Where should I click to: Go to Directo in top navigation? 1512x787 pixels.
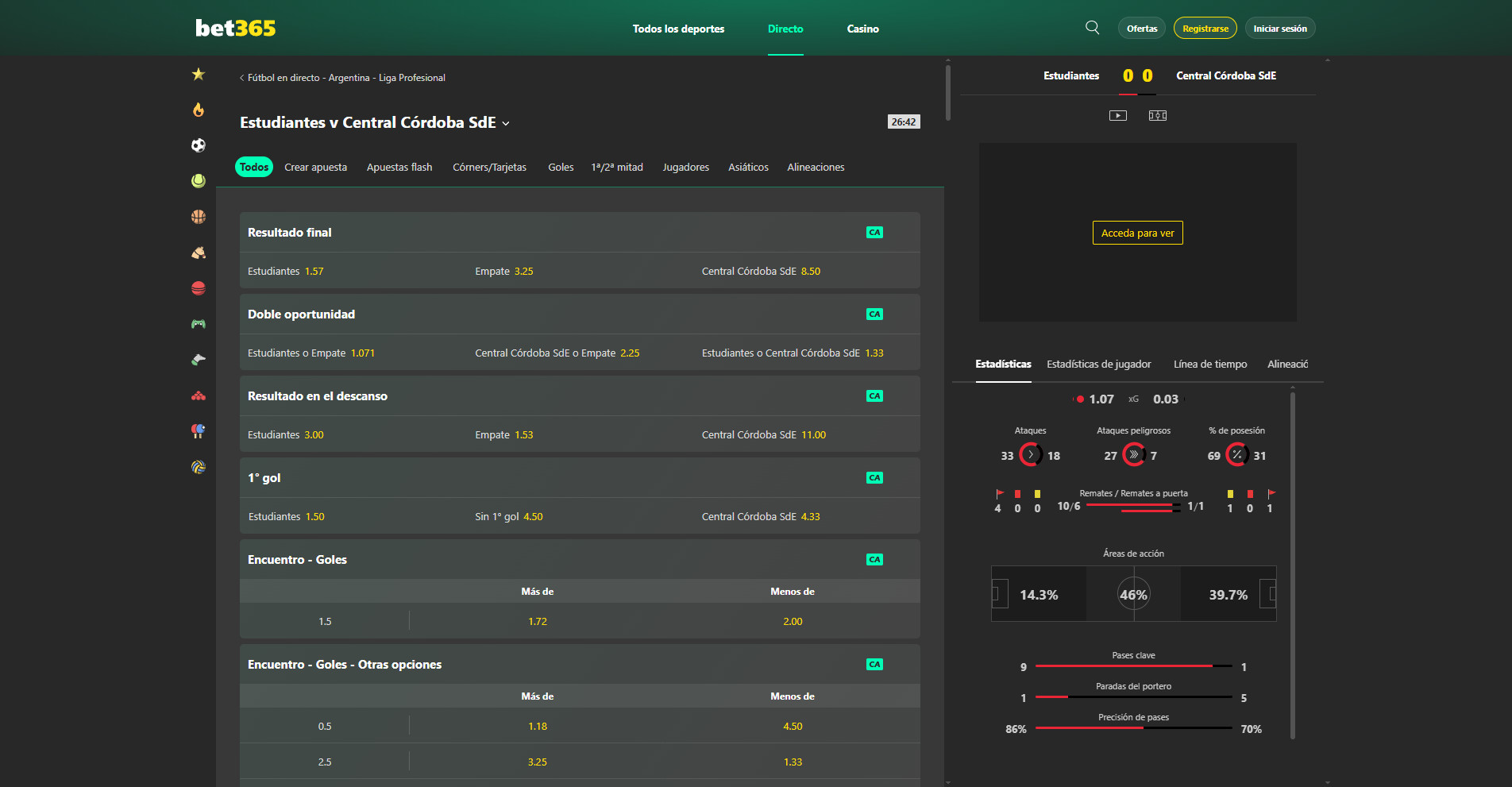pyautogui.click(x=785, y=29)
